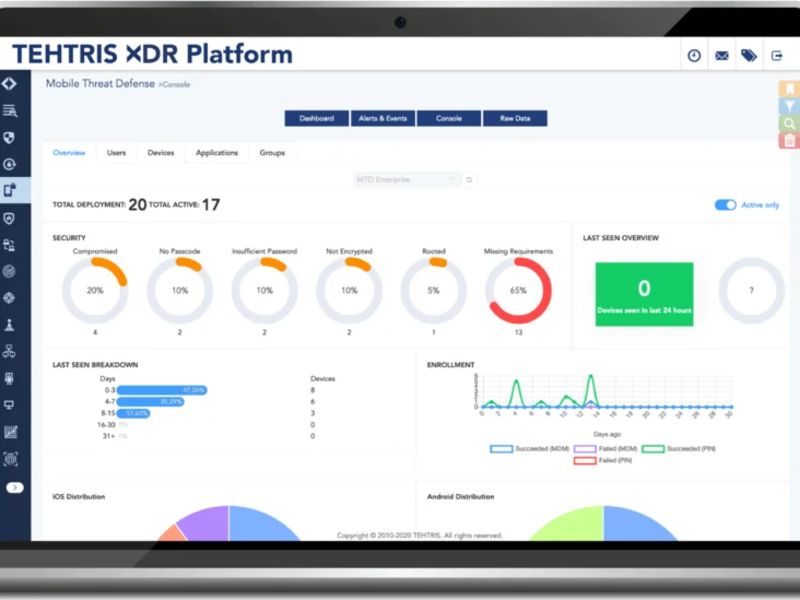Click the clock history icon in header
The image size is (800, 600).
point(694,56)
